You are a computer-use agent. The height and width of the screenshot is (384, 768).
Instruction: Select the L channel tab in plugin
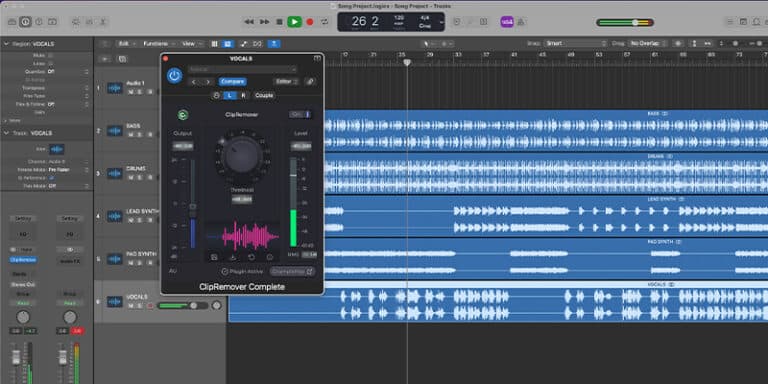click(x=230, y=96)
